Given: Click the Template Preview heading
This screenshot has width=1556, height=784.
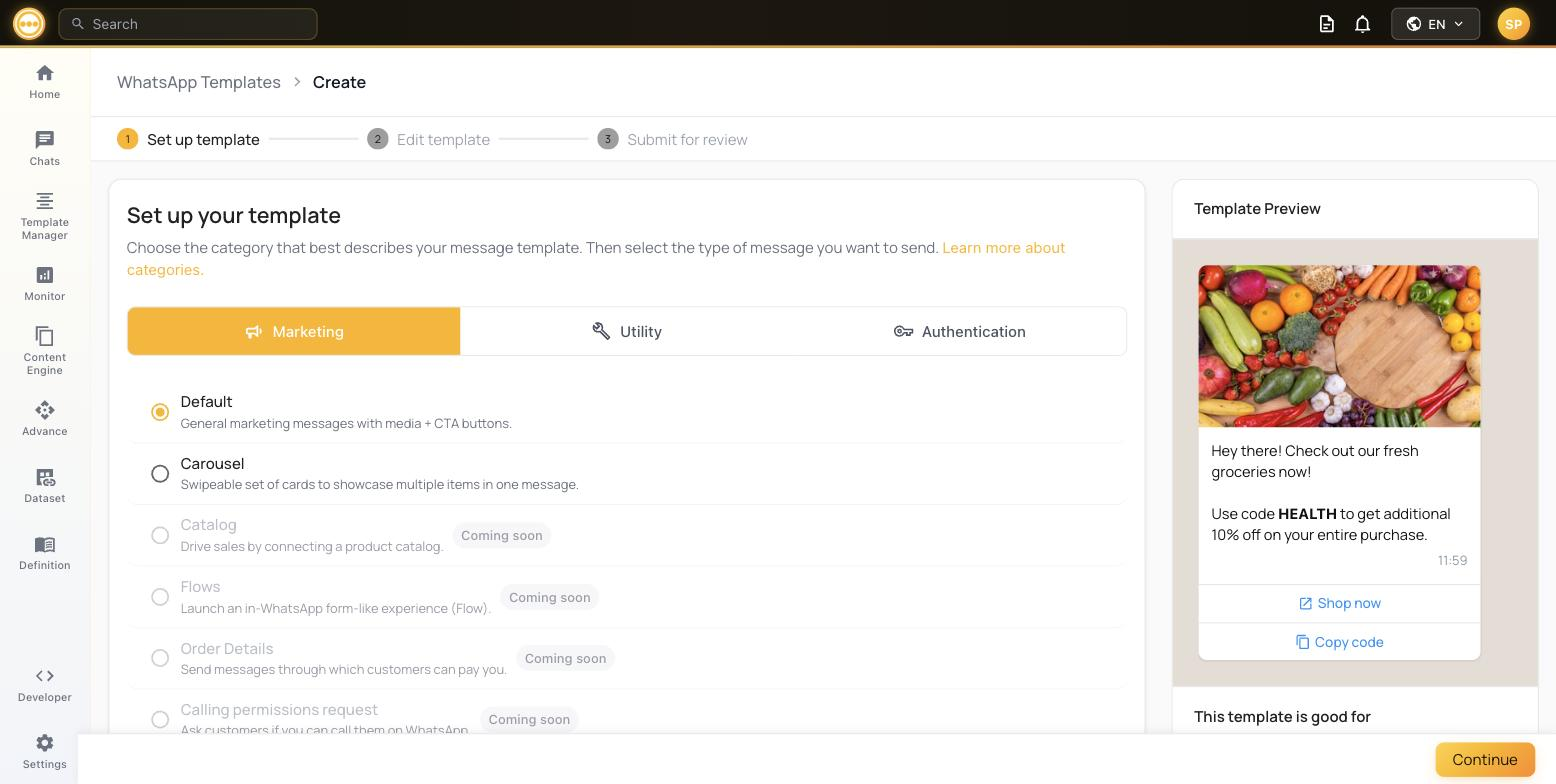Looking at the screenshot, I should (x=1257, y=208).
